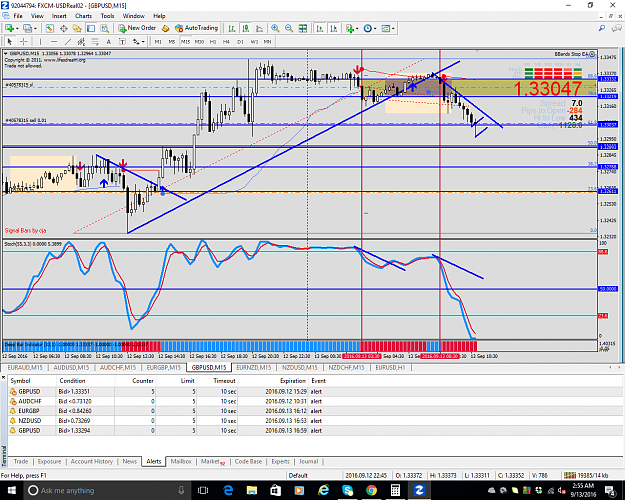The image size is (625, 500).
Task: Zoom out on the chart
Action: (289, 28)
